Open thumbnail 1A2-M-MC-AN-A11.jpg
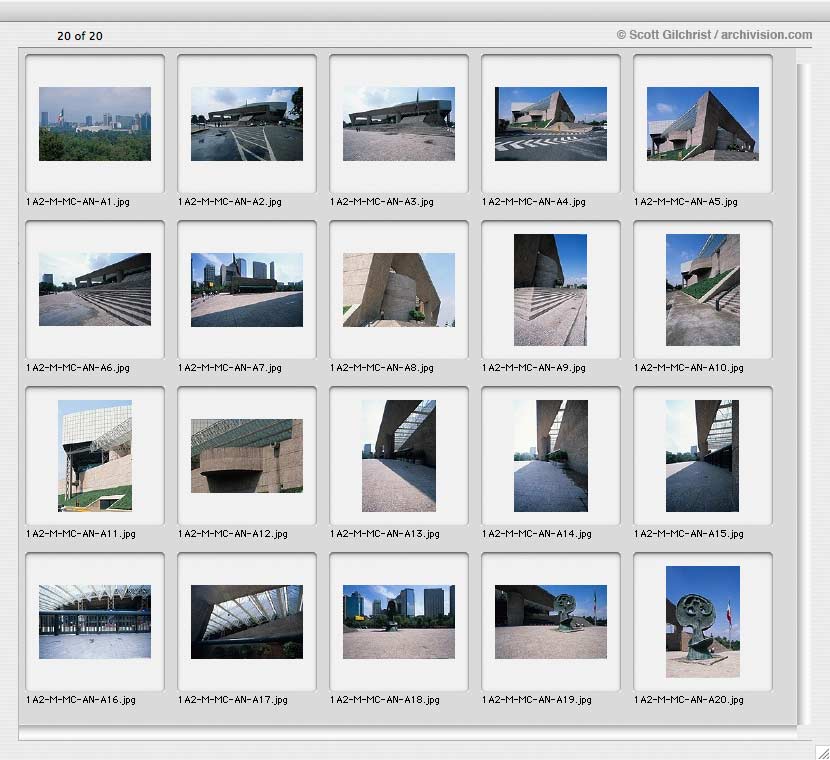This screenshot has height=760, width=830. (x=95, y=456)
